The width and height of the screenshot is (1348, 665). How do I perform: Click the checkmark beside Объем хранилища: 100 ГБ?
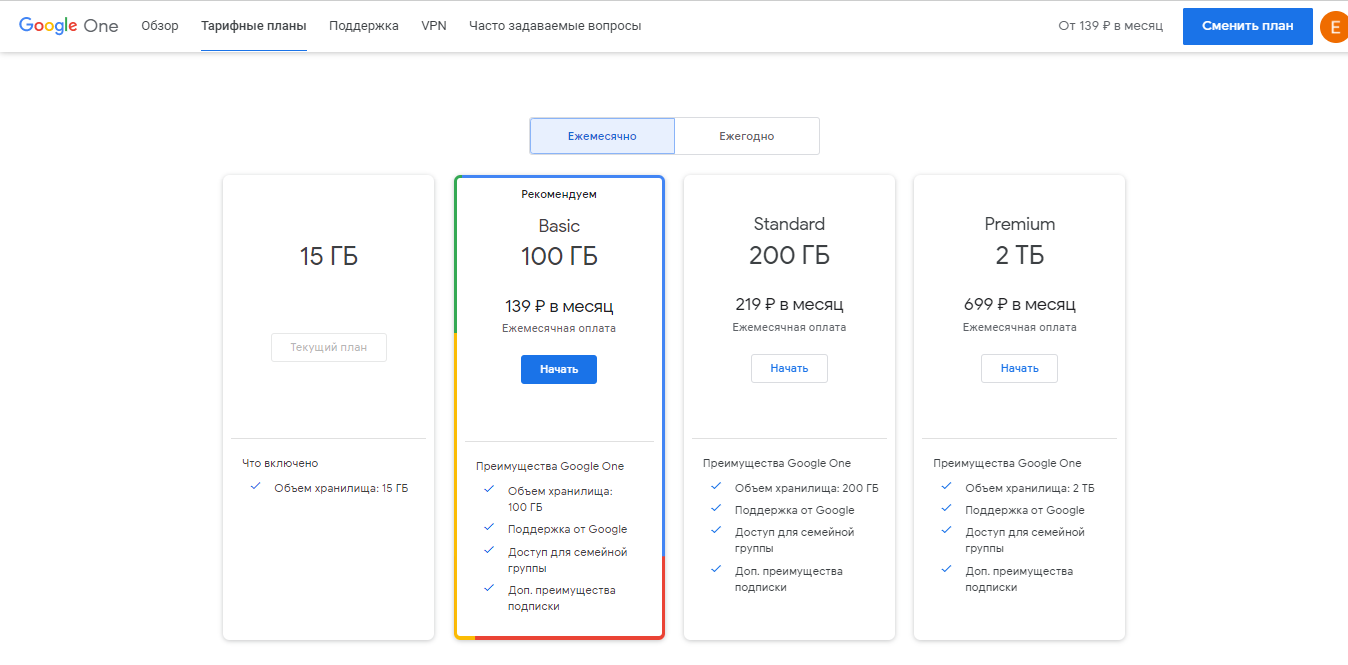click(489, 489)
